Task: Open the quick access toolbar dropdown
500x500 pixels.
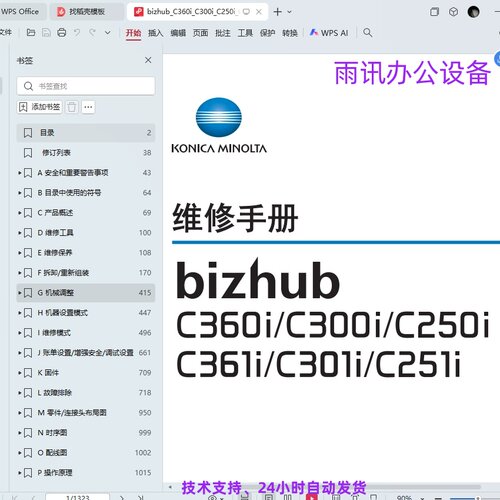Action: tap(108, 33)
